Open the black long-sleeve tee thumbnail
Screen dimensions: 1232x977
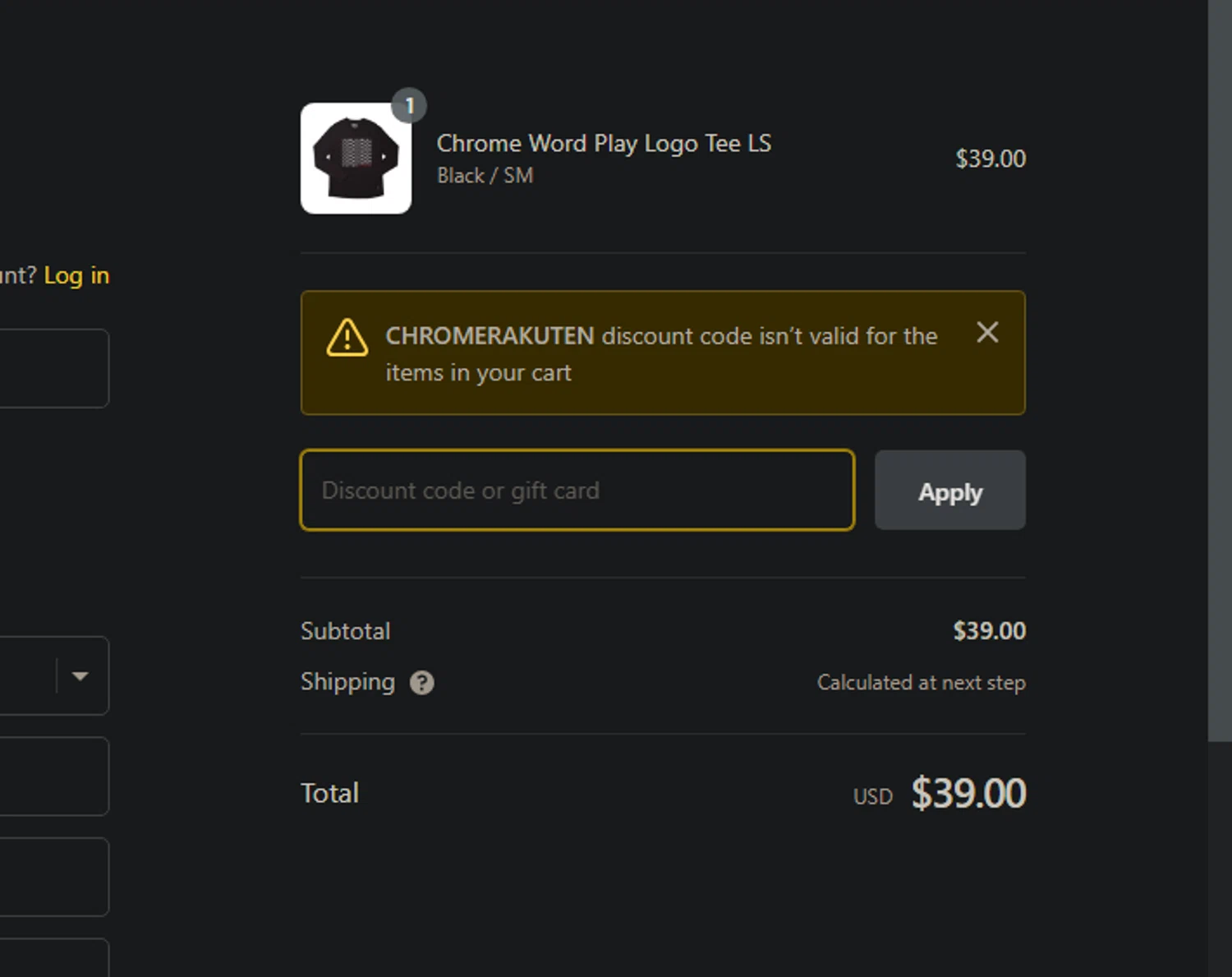356,159
